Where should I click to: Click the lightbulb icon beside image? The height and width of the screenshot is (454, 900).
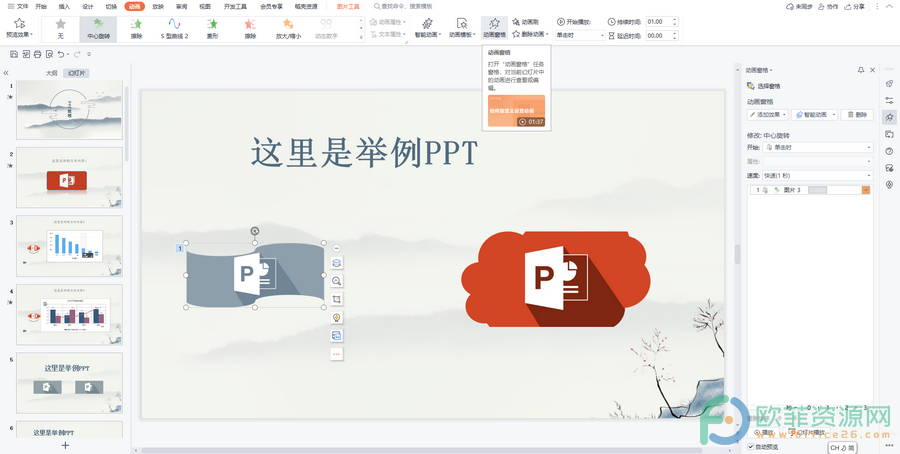pos(337,317)
